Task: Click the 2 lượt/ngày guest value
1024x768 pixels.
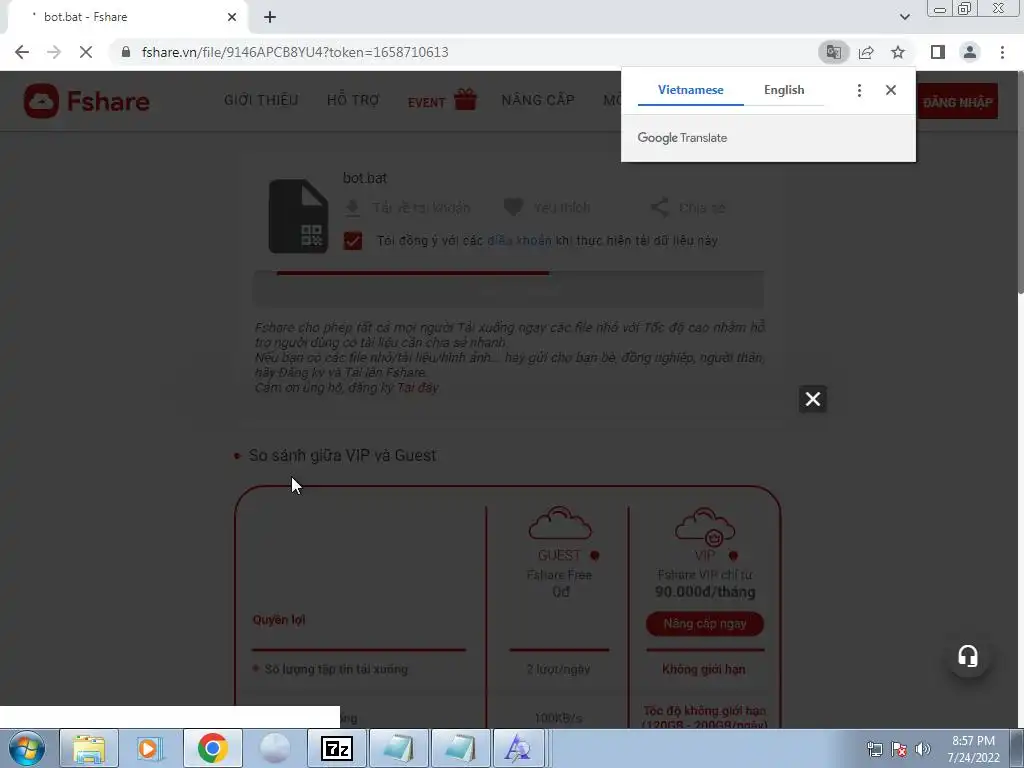Action: (x=558, y=669)
